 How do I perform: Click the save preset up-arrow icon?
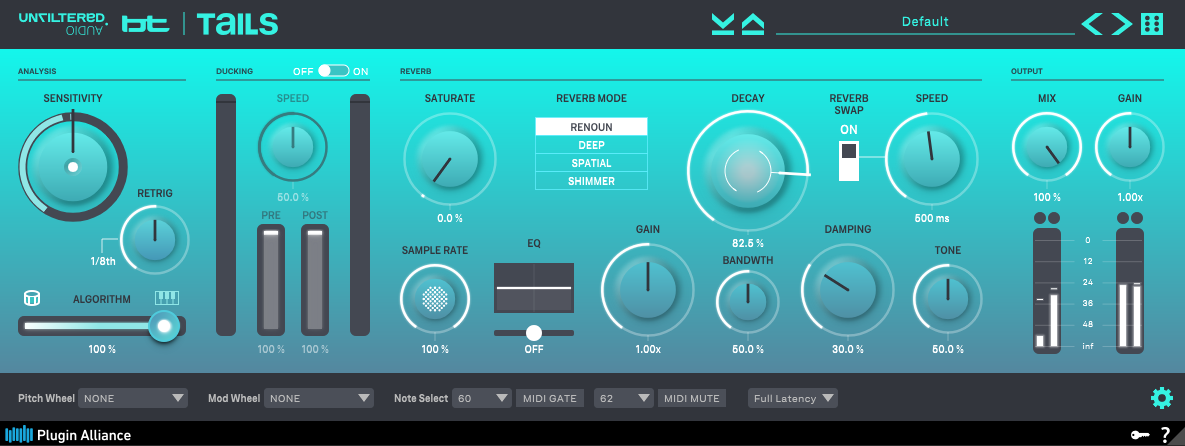753,24
